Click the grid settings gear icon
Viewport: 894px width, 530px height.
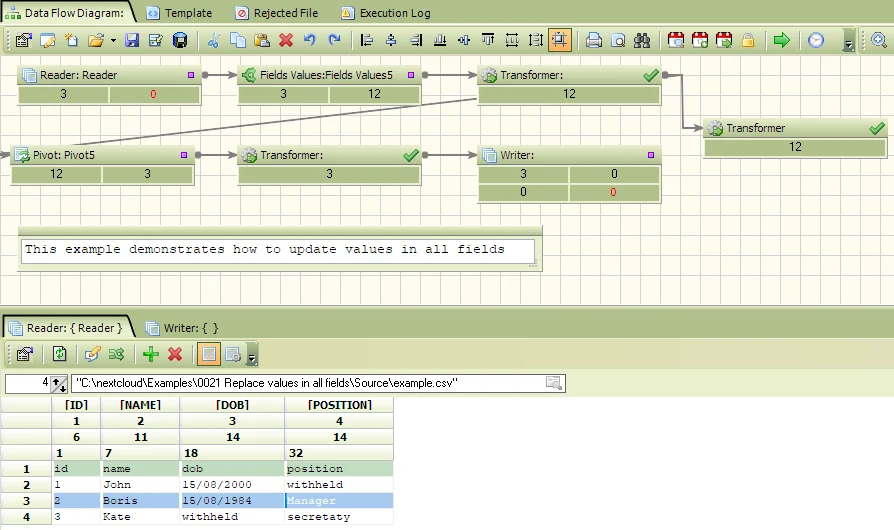pos(233,354)
